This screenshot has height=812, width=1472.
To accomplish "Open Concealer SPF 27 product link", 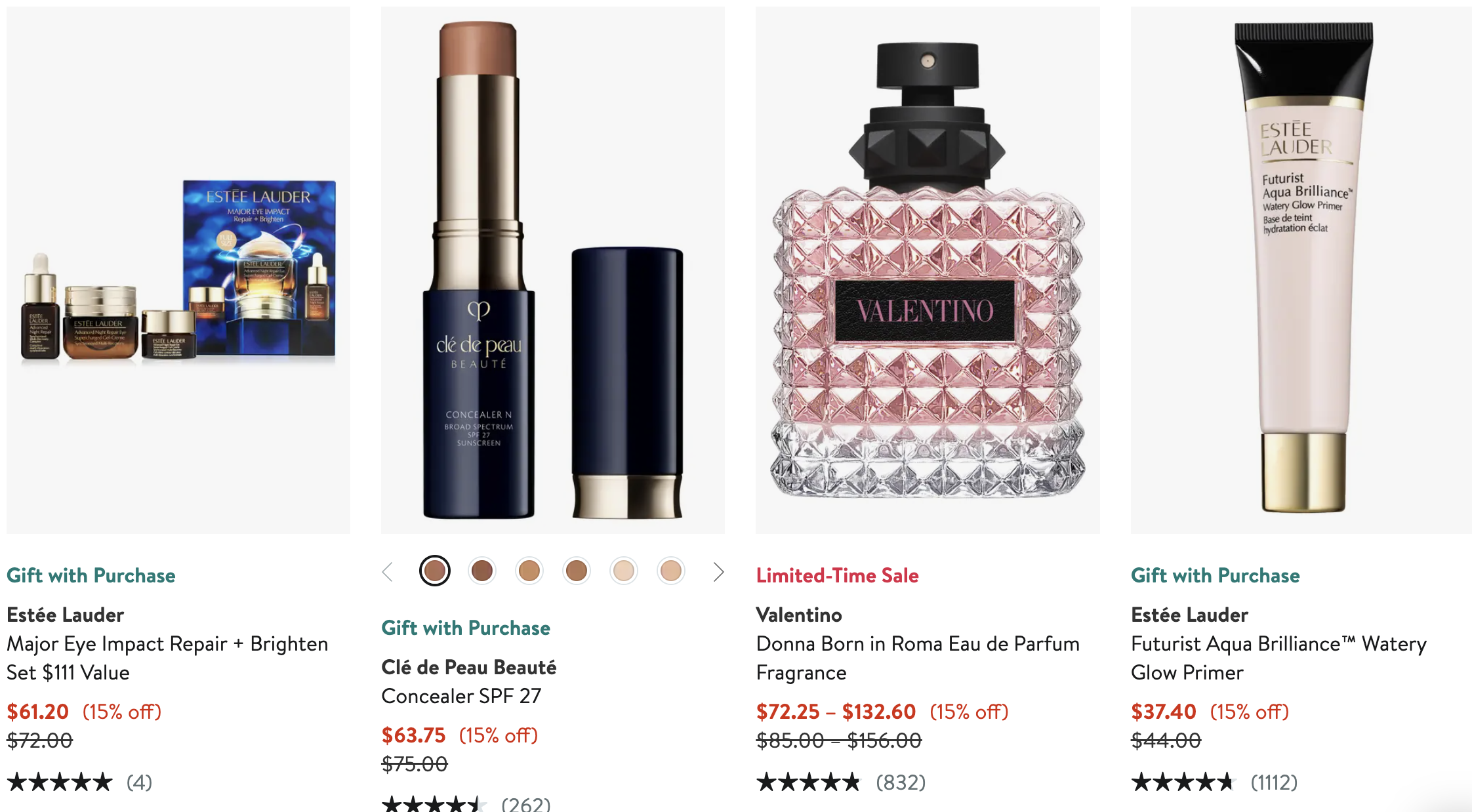I will tap(461, 696).
